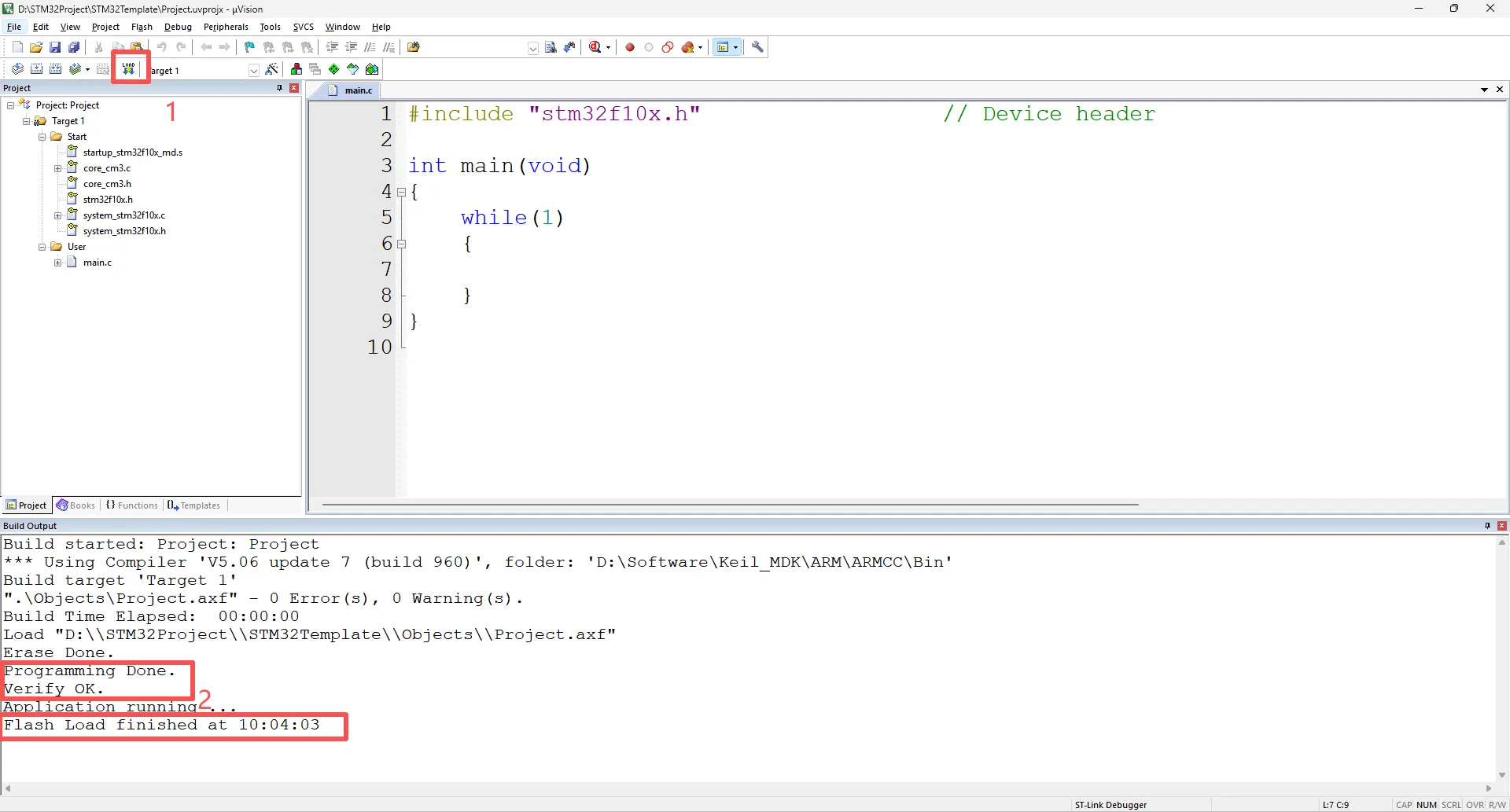Open Options for Target magic wand
Image resolution: width=1510 pixels, height=812 pixels.
point(272,70)
